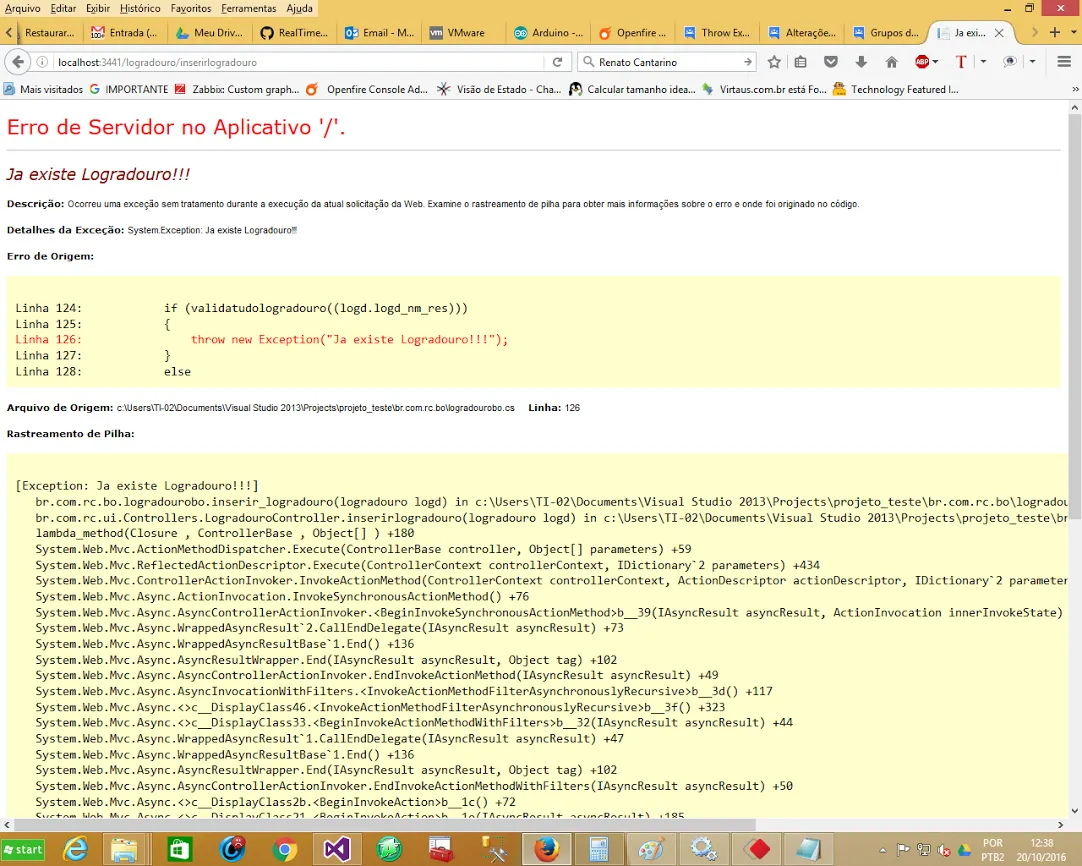Go to home page via house icon
The image size is (1082, 866).
891,62
